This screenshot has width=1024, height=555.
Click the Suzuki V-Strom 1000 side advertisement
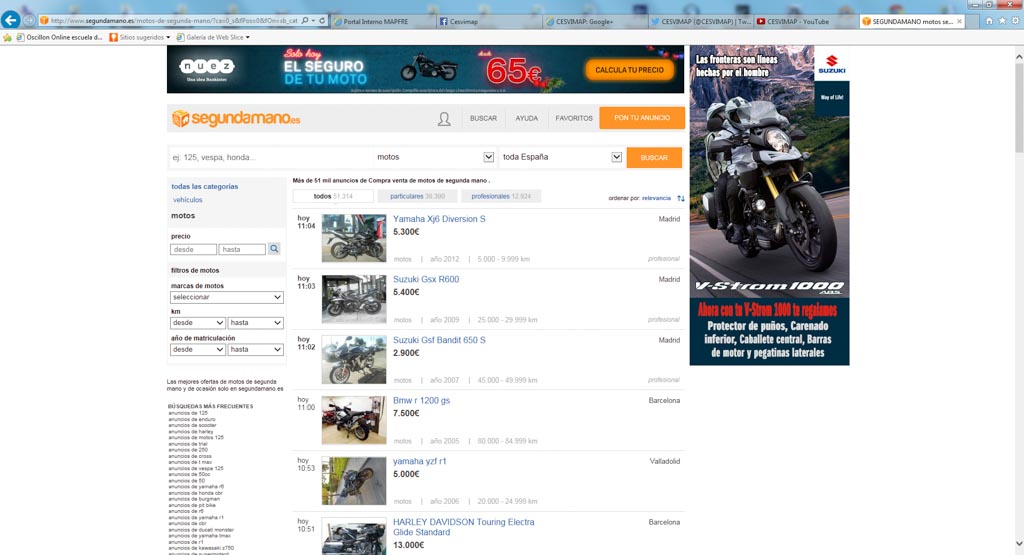(x=769, y=205)
